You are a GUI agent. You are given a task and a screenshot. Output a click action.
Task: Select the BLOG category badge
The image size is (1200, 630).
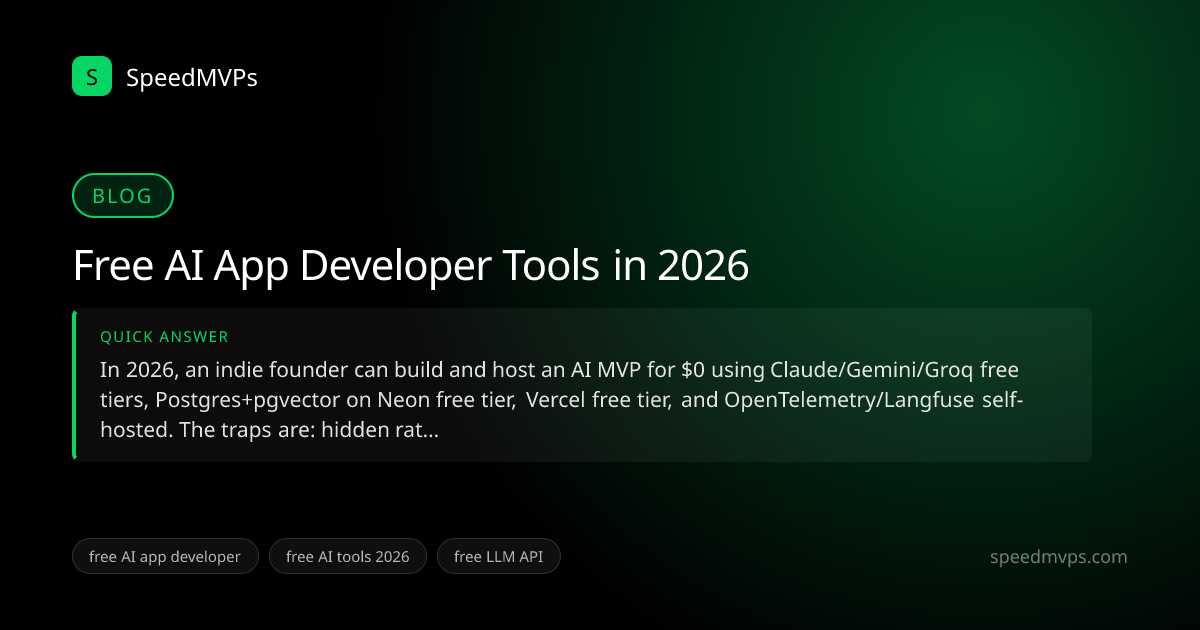tap(123, 196)
